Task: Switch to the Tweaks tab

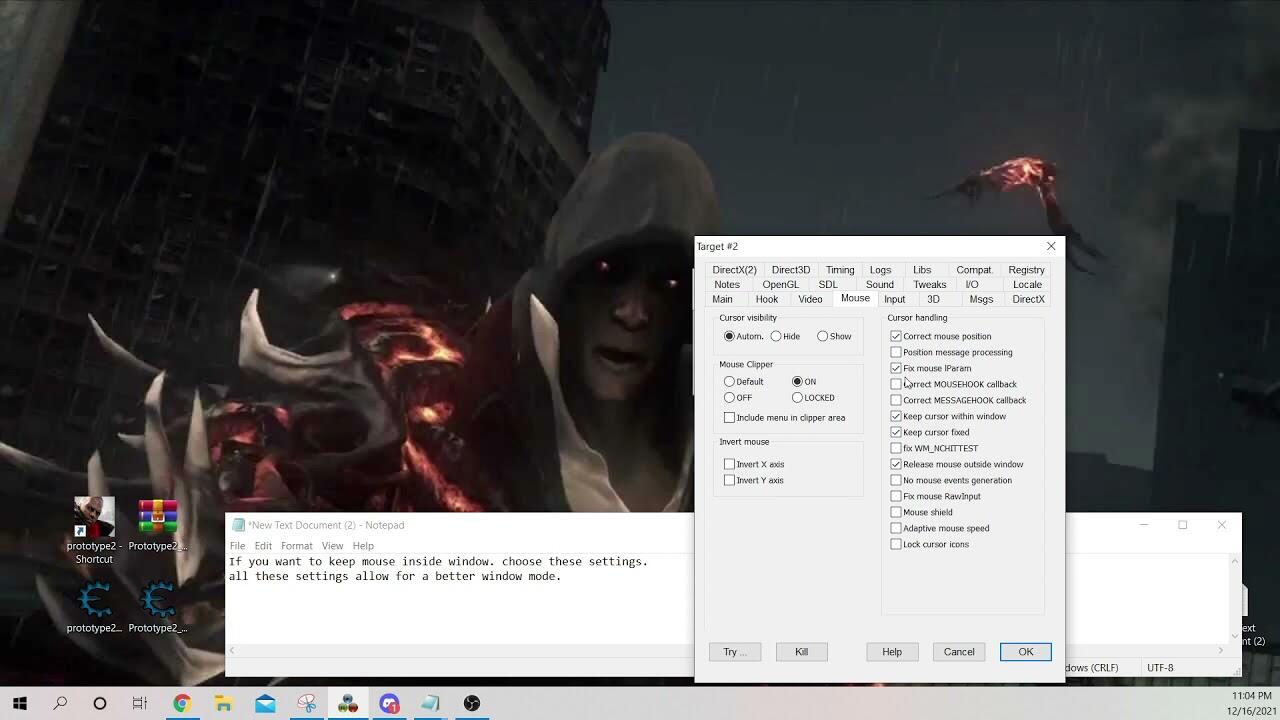Action: tap(929, 284)
